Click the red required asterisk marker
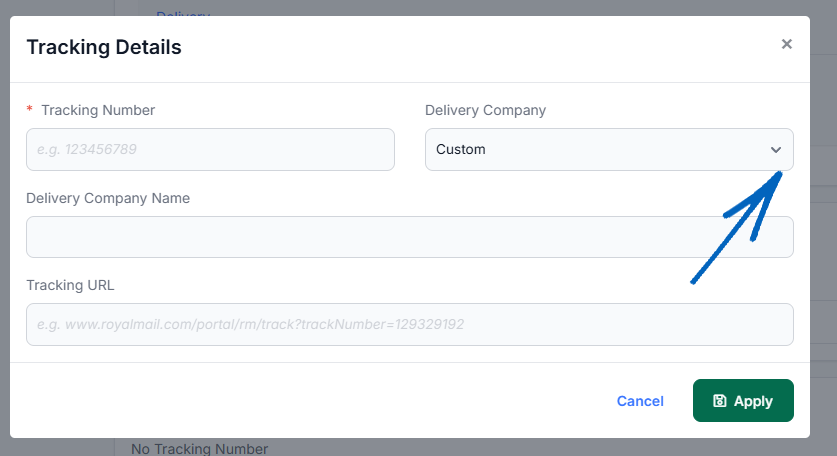 [x=30, y=110]
